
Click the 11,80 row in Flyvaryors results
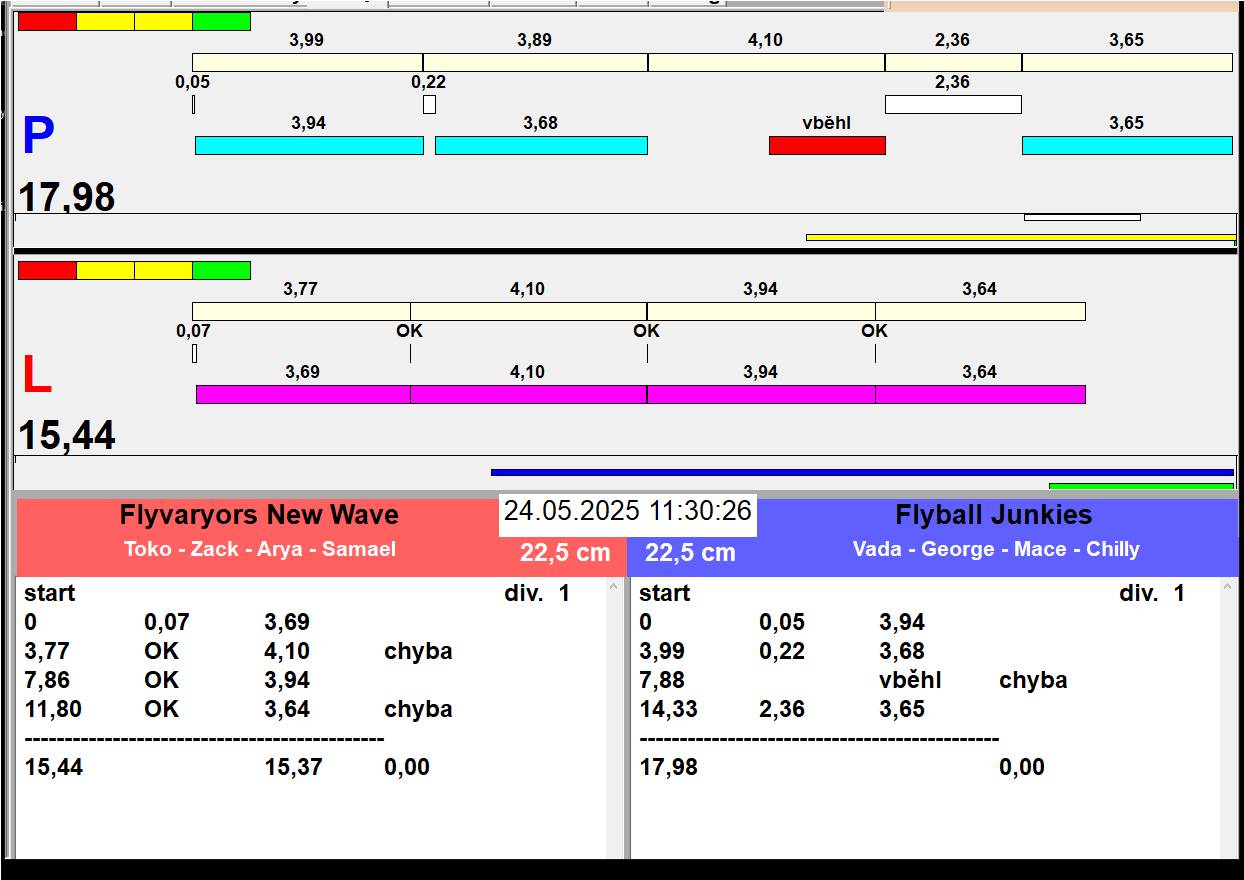pyautogui.click(x=238, y=709)
